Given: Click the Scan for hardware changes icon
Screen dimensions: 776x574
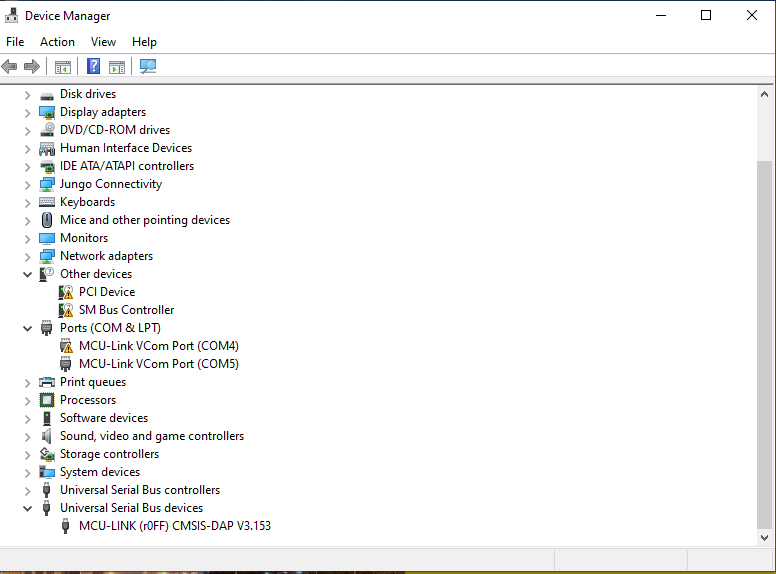Looking at the screenshot, I should point(148,66).
